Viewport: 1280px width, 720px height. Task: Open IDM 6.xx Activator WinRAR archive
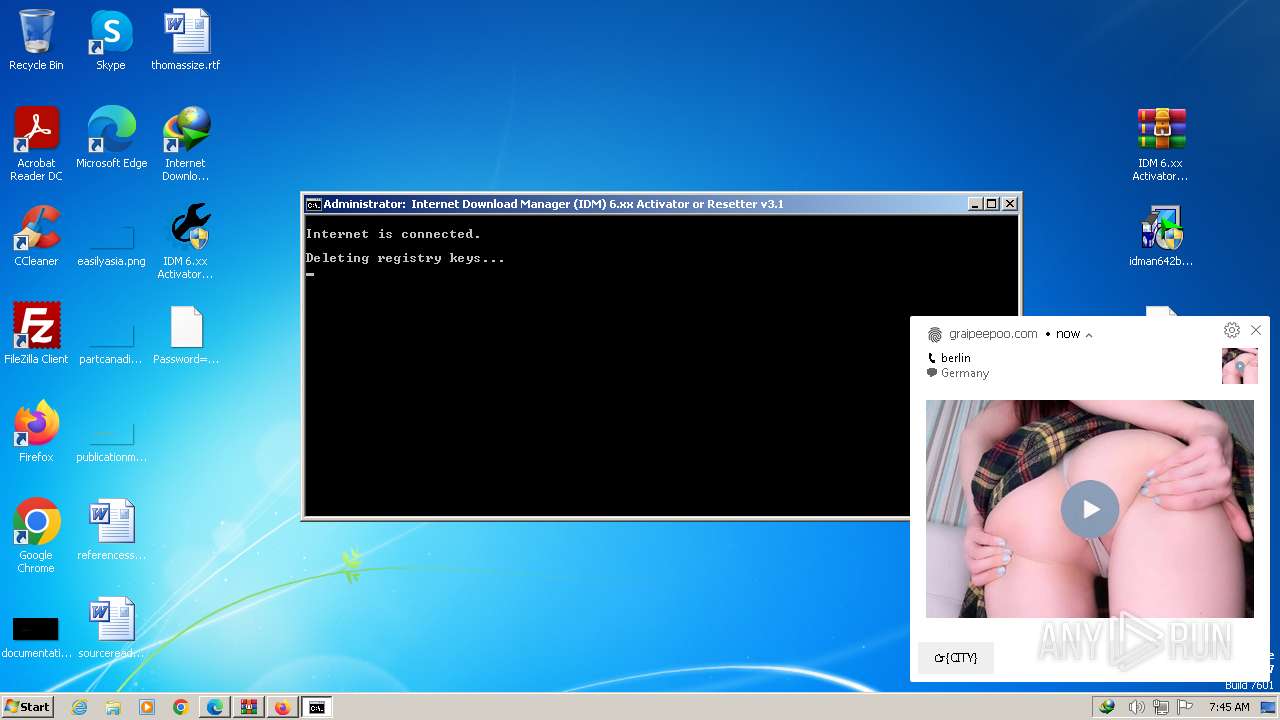[x=1160, y=144]
